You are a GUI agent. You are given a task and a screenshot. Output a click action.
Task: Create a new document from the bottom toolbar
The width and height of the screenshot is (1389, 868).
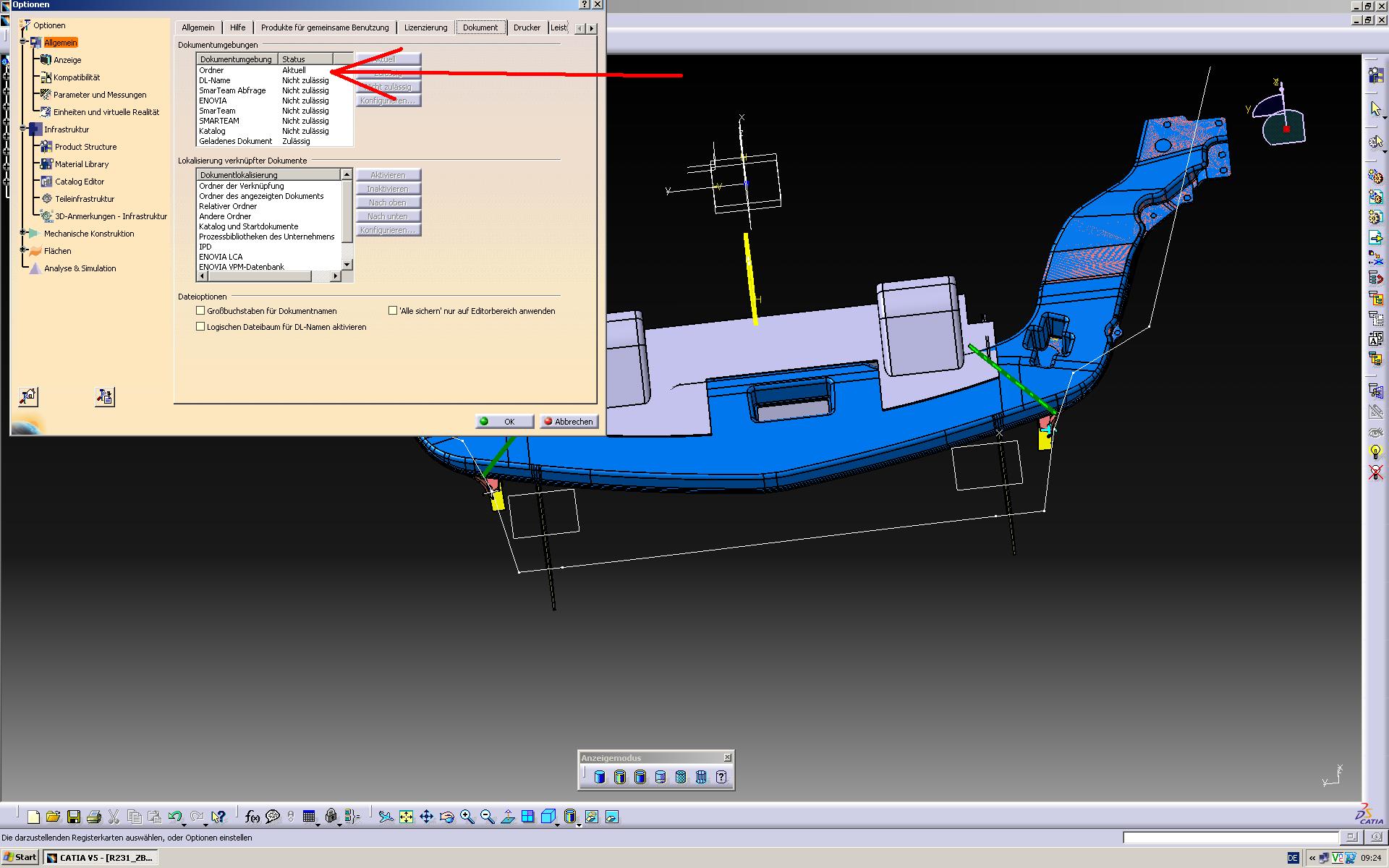pos(33,817)
